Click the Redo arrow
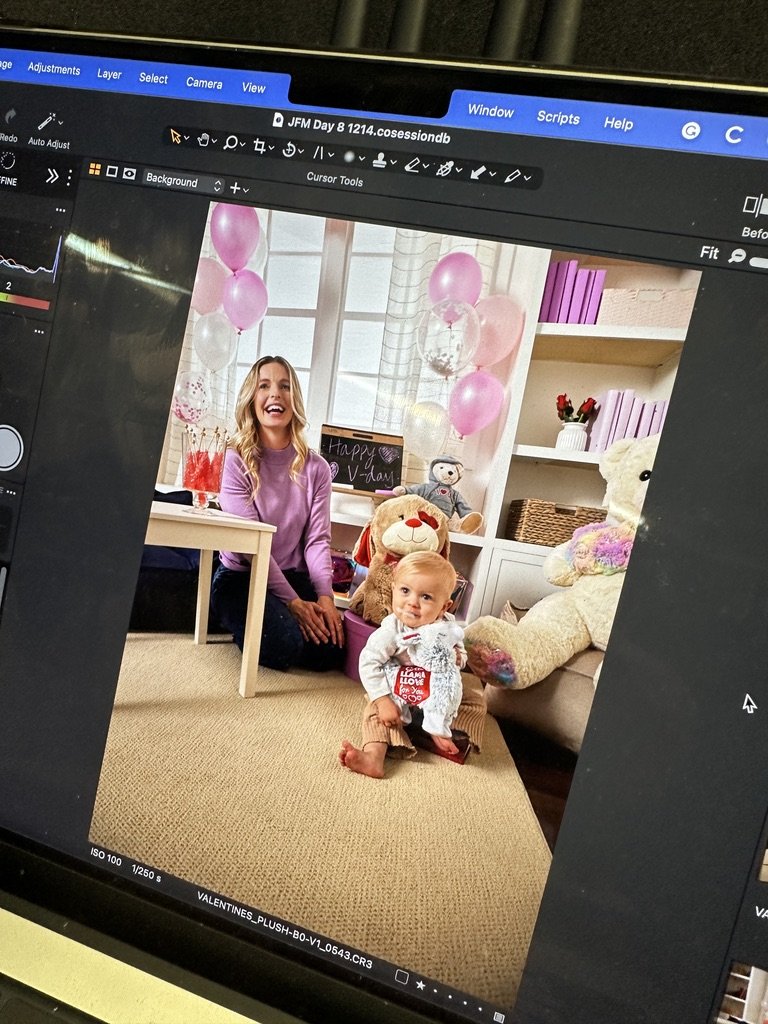Screen dimensions: 768x1024 pyautogui.click(x=10, y=116)
